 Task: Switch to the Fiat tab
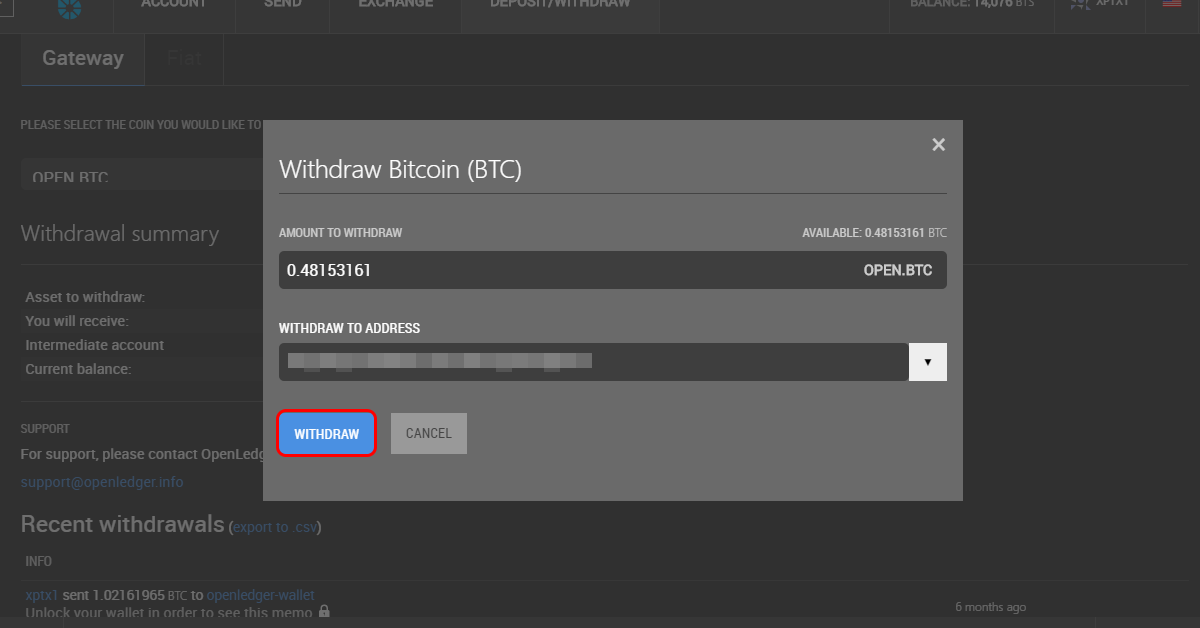[x=184, y=58]
